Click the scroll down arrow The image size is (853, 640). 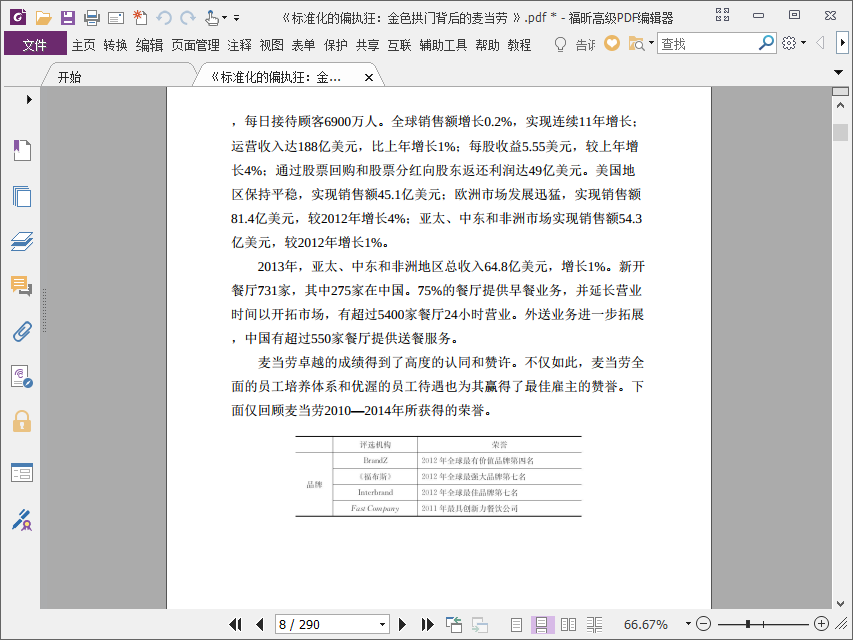point(840,604)
